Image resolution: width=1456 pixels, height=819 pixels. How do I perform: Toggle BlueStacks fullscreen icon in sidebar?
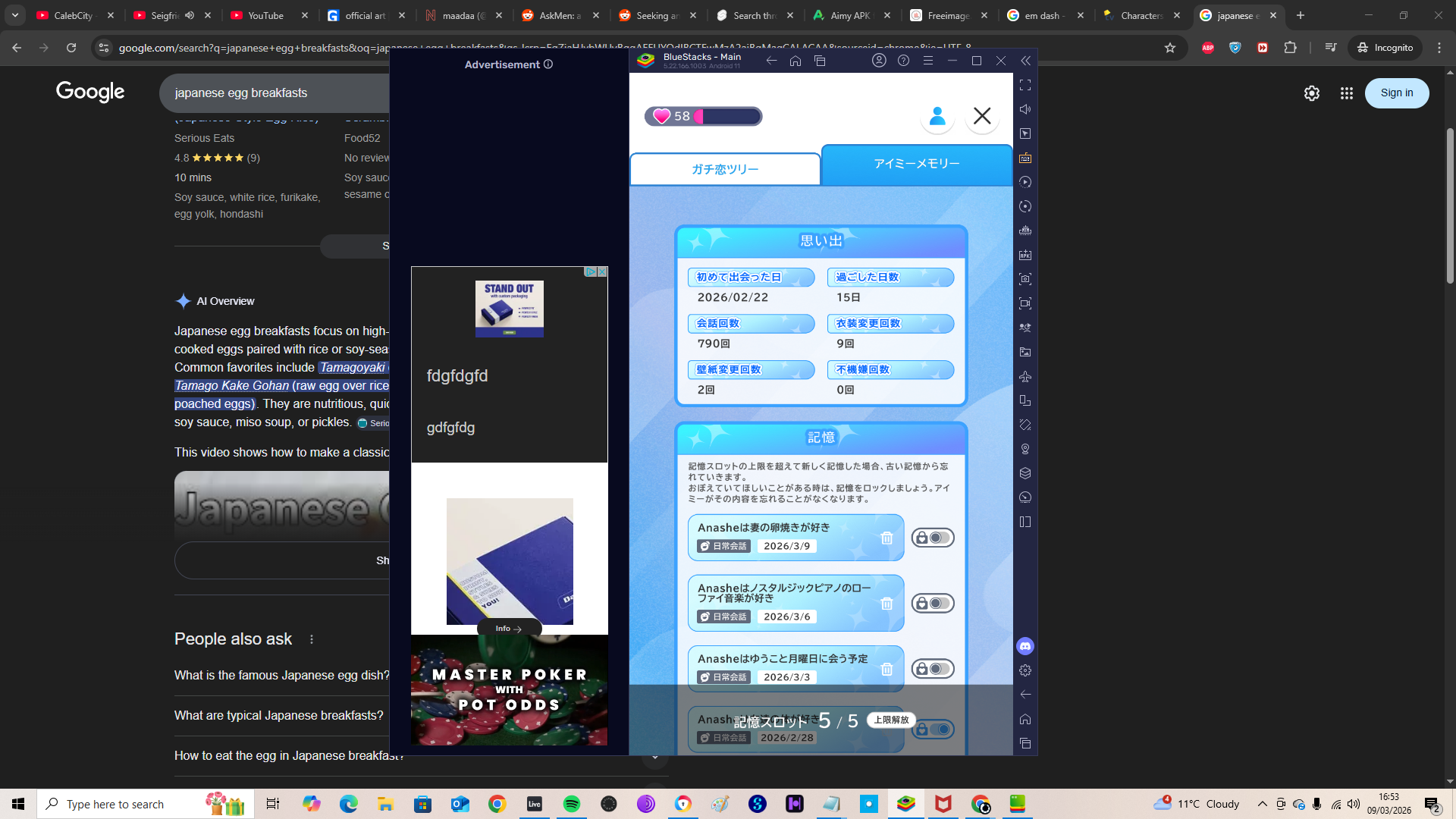pyautogui.click(x=1025, y=85)
